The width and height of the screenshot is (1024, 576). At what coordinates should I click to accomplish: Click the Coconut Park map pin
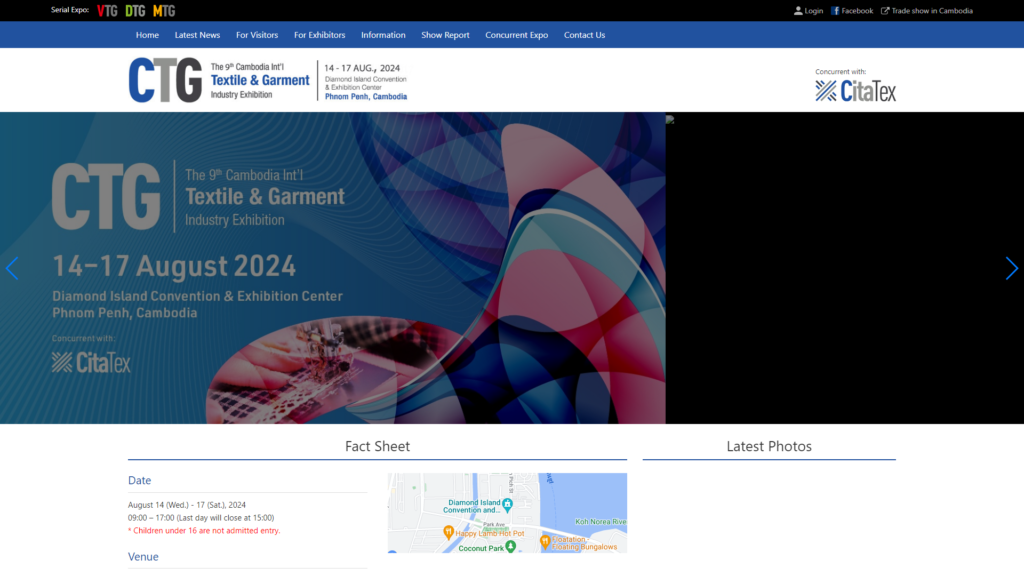point(511,546)
